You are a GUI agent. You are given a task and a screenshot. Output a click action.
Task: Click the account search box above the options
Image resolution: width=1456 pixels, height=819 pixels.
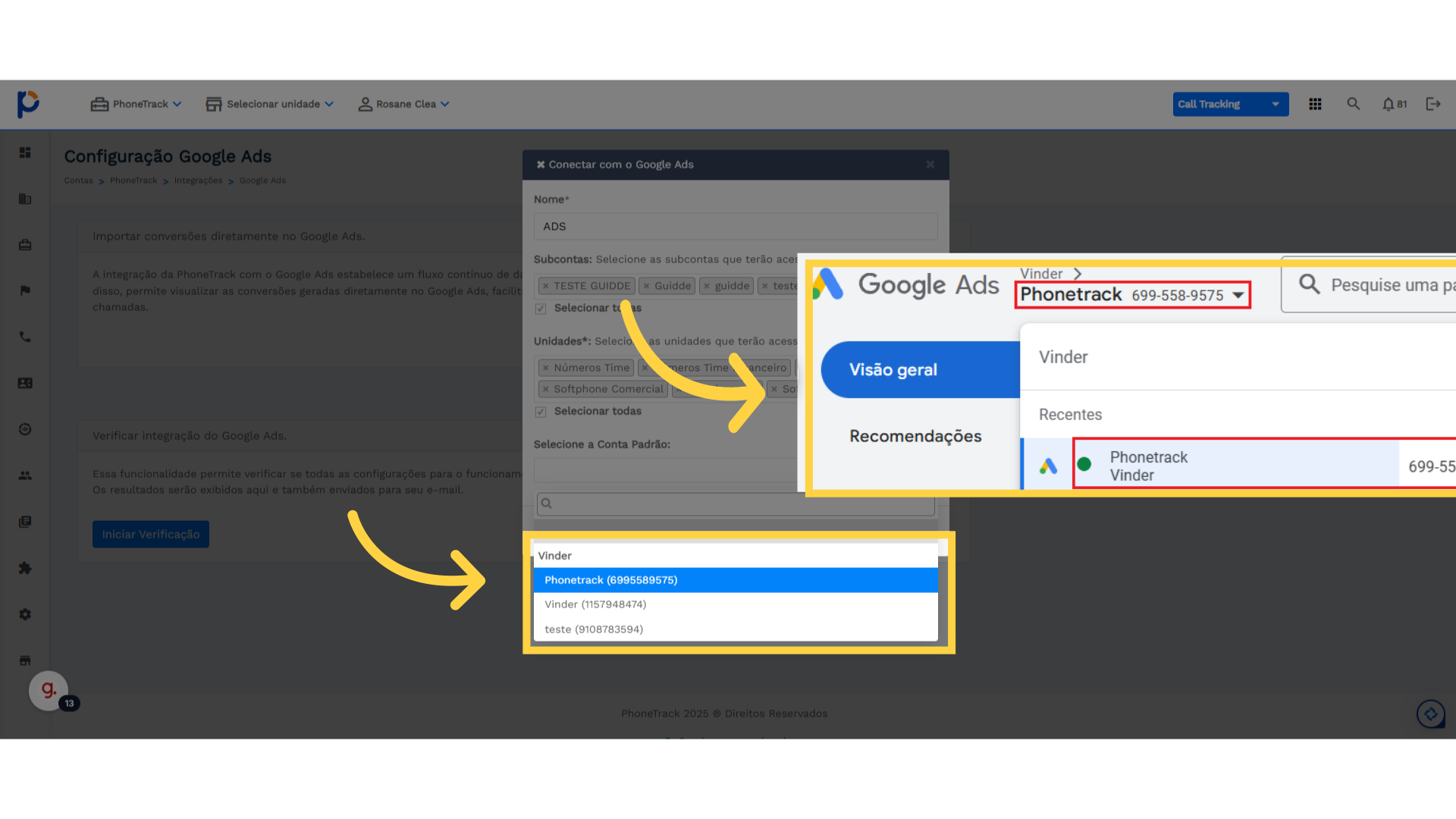pyautogui.click(x=736, y=504)
